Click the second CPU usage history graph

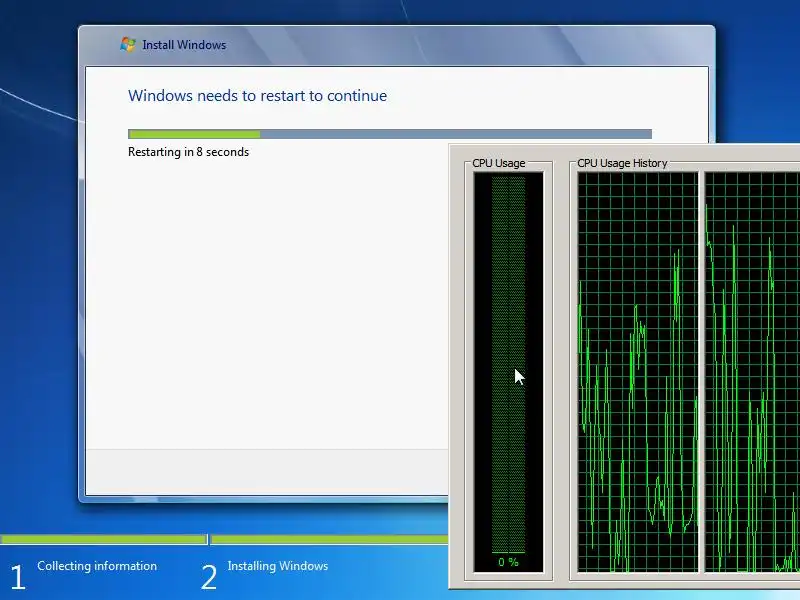(752, 372)
